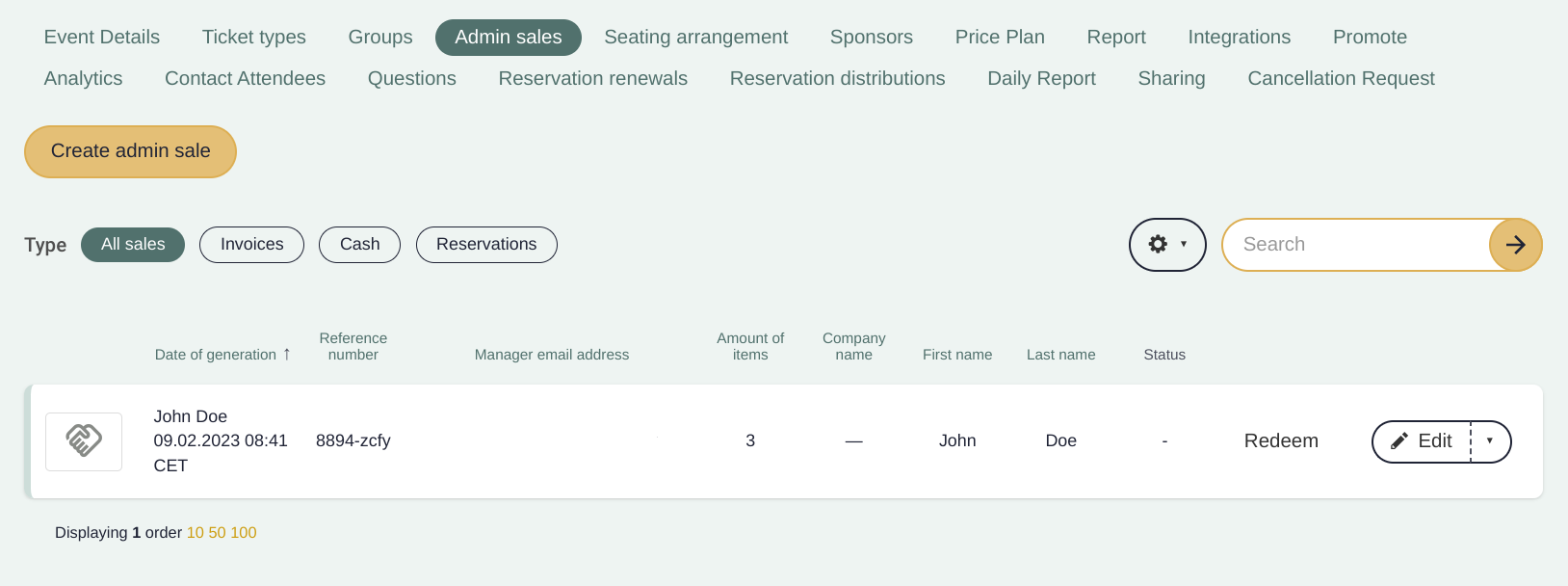Click the handshake icon for John Doe's order
The width and height of the screenshot is (1568, 586).
point(84,441)
